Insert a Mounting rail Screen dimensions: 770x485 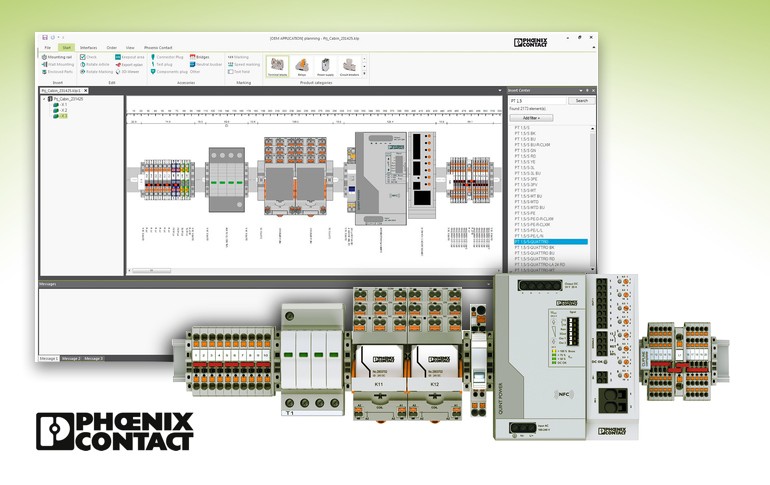tap(57, 57)
